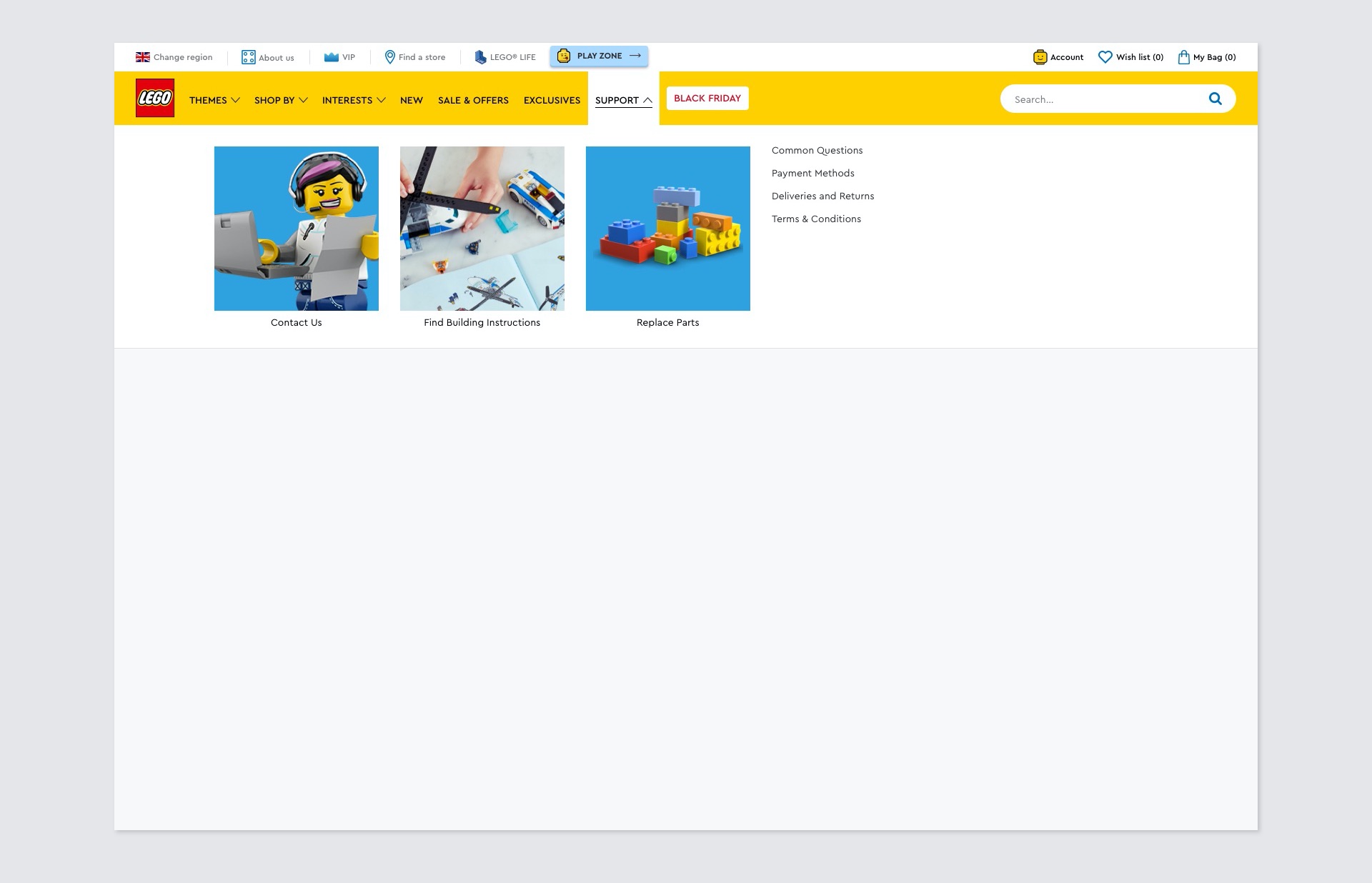Screen dimensions: 1372x883
Task: Click the Find Building Instructions caption
Action: point(482,322)
